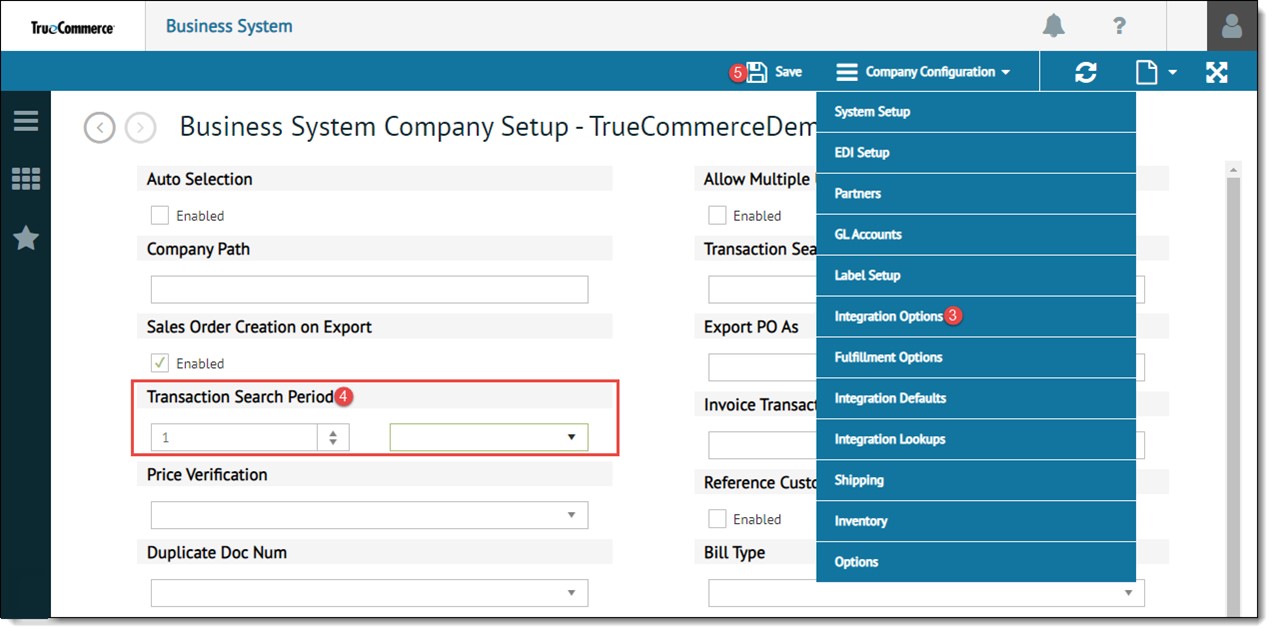Toggle fullscreen expand icon
The height and width of the screenshot is (633, 1273).
click(x=1217, y=72)
